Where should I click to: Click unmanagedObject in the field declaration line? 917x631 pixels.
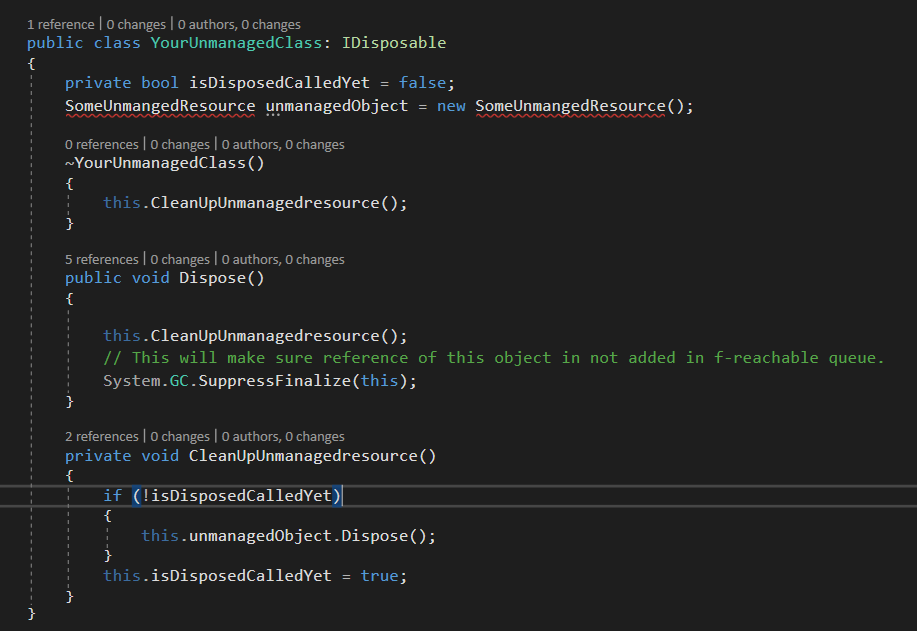click(x=336, y=106)
